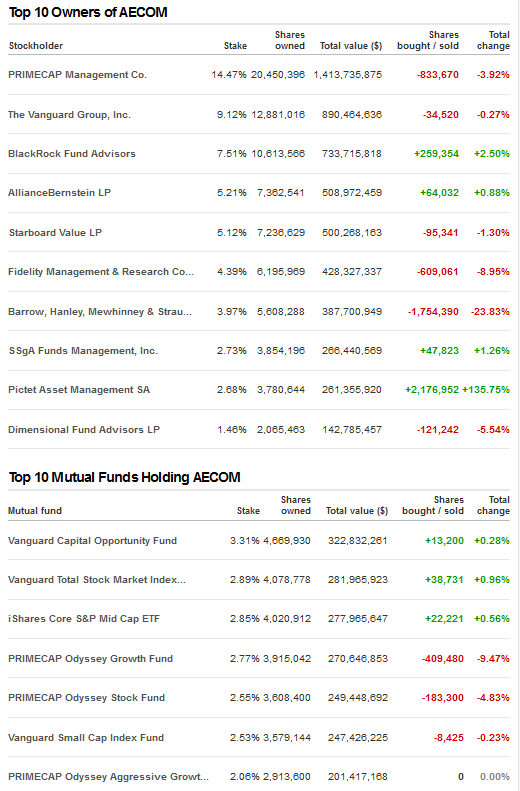This screenshot has width=520, height=791.
Task: Click iShares Core S&P Mid Cap ETF
Action: coord(84,619)
